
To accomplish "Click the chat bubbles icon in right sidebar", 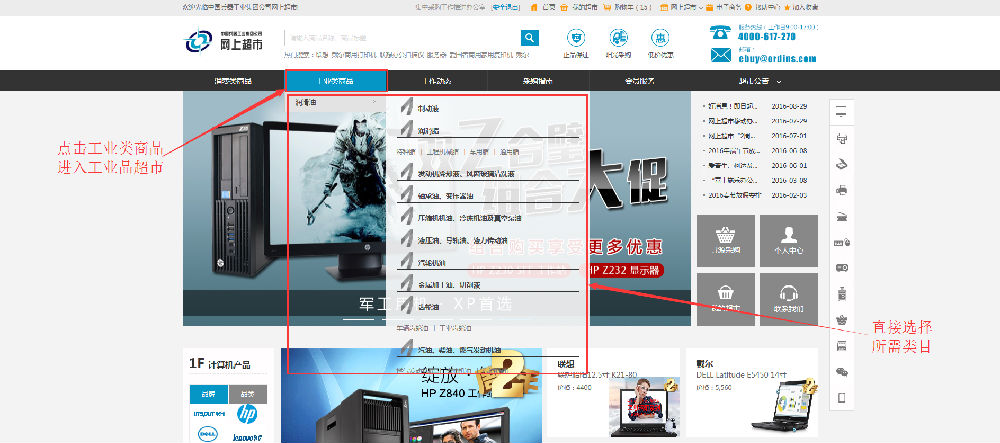I will coord(841,372).
